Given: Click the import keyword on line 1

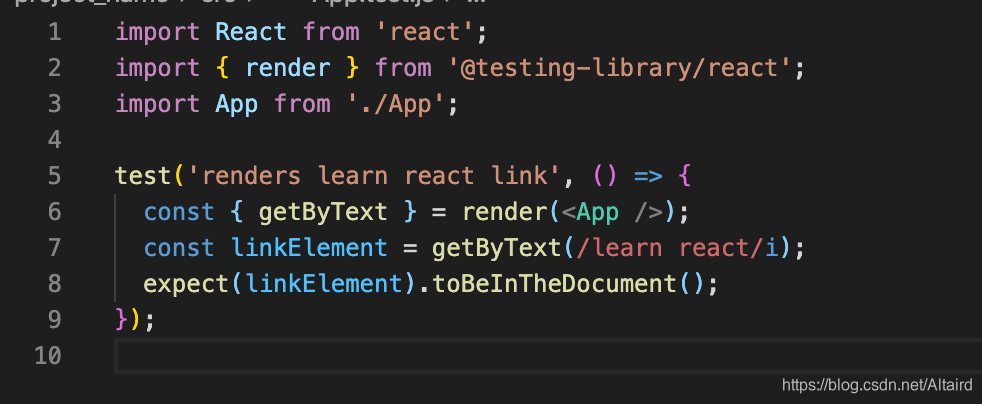Looking at the screenshot, I should 158,32.
